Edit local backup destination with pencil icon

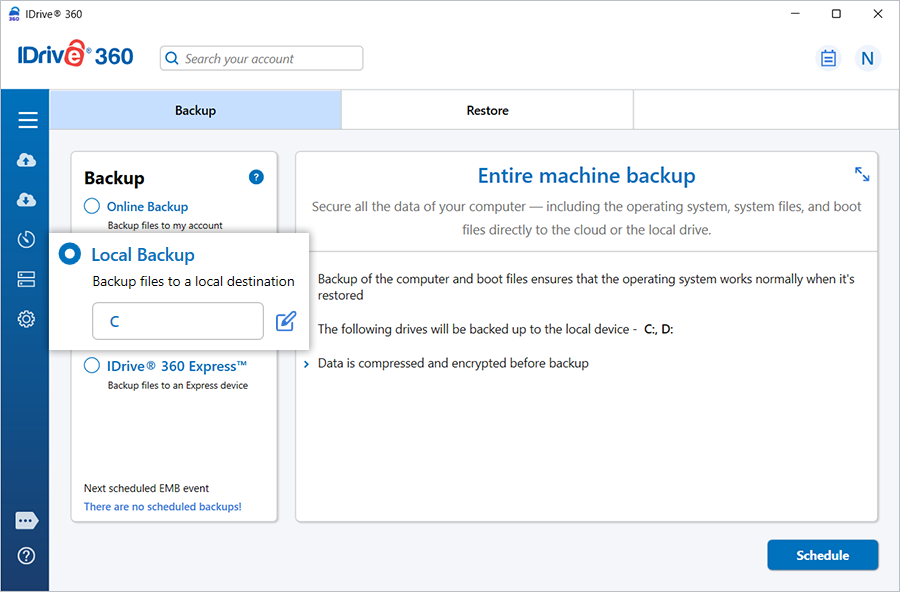coord(286,321)
